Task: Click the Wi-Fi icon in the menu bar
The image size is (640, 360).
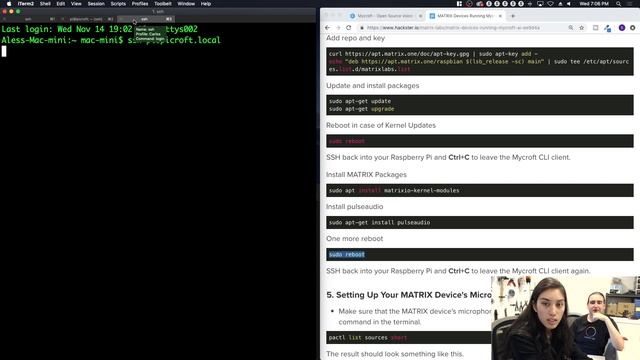Action: (550, 4)
